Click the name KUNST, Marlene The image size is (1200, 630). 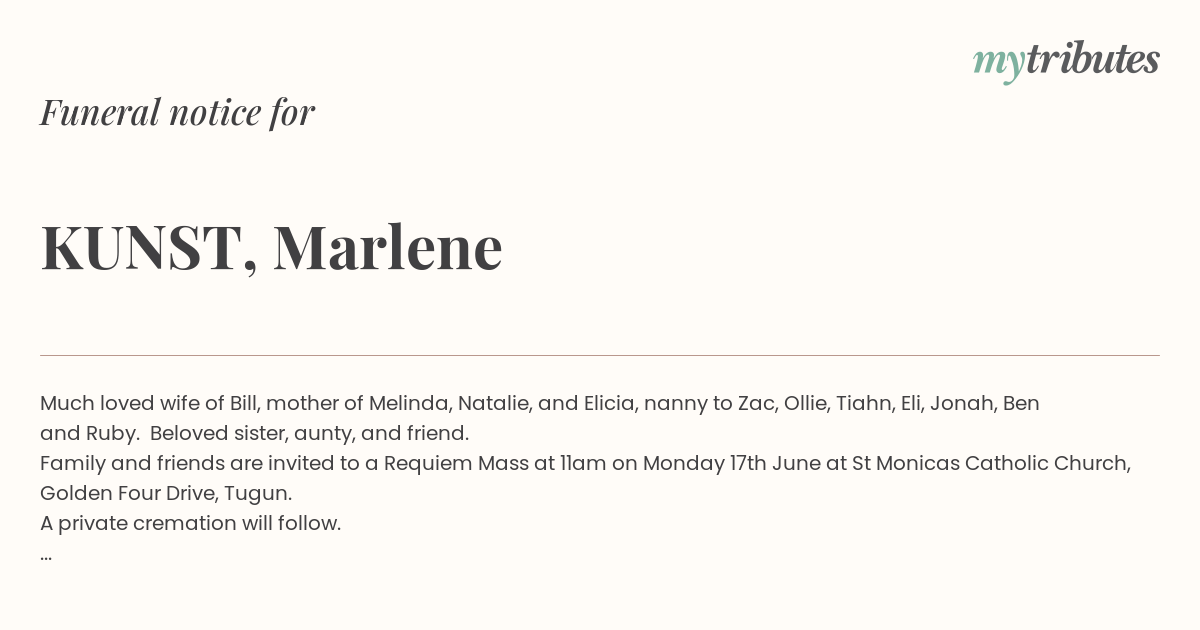click(271, 248)
